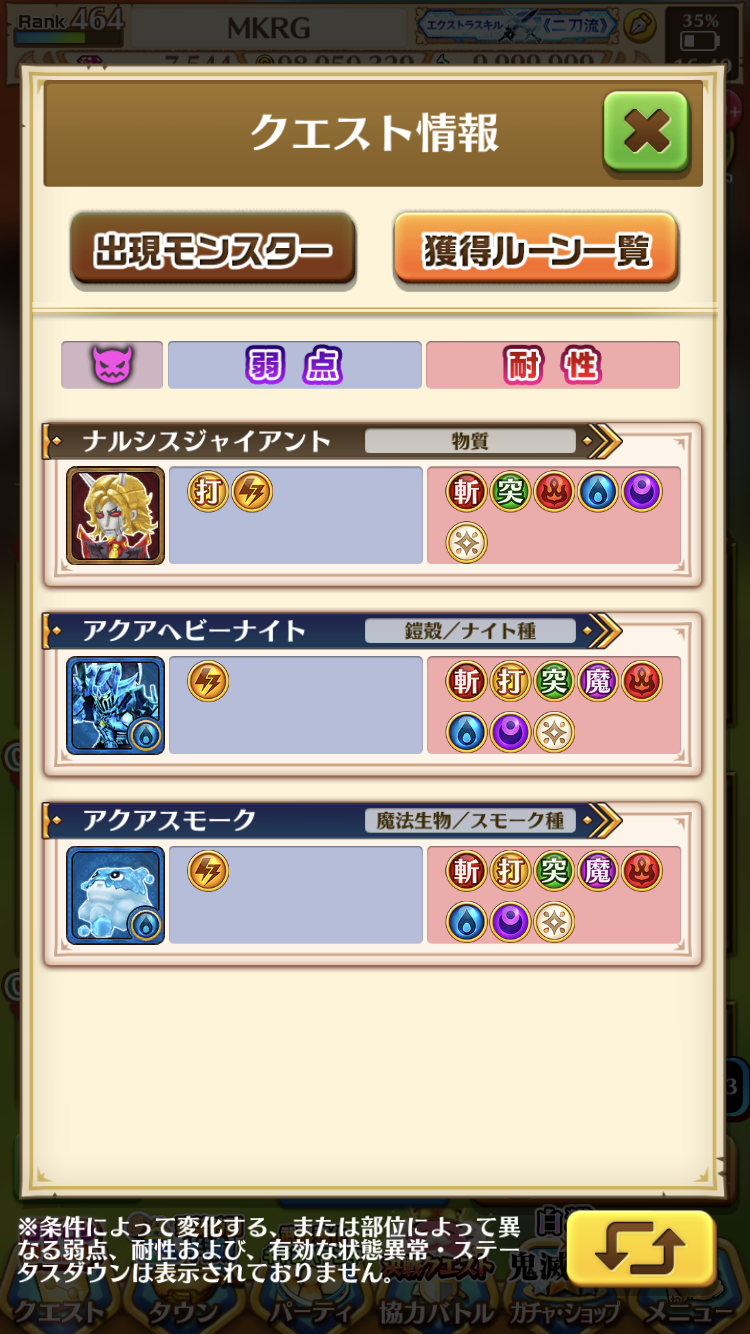
Task: Open the 獲得ルーン一覧 tab
Action: [536, 250]
